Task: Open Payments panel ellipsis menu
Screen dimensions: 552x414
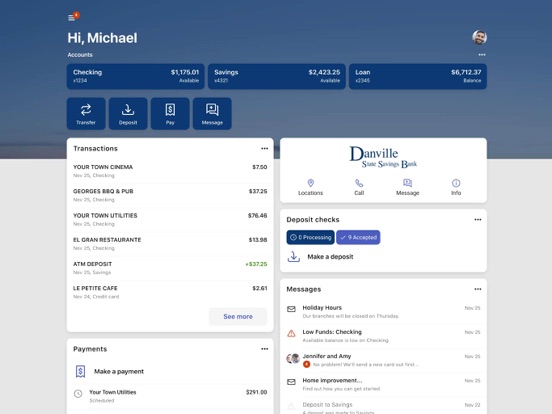Action: (264, 349)
